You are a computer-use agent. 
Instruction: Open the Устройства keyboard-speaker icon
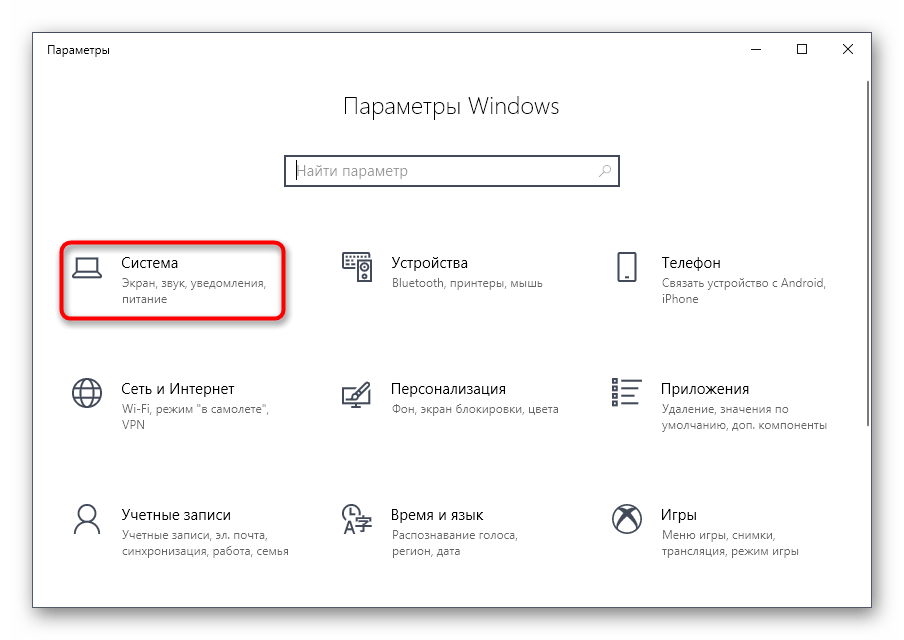[357, 267]
